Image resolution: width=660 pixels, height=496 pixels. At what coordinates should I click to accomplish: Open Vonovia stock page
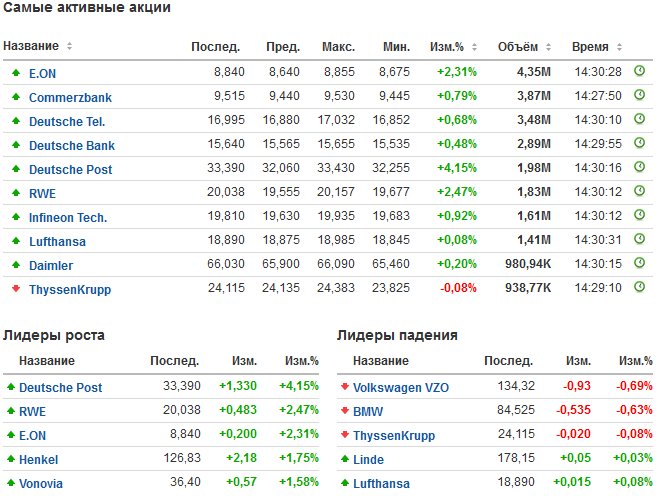click(41, 484)
